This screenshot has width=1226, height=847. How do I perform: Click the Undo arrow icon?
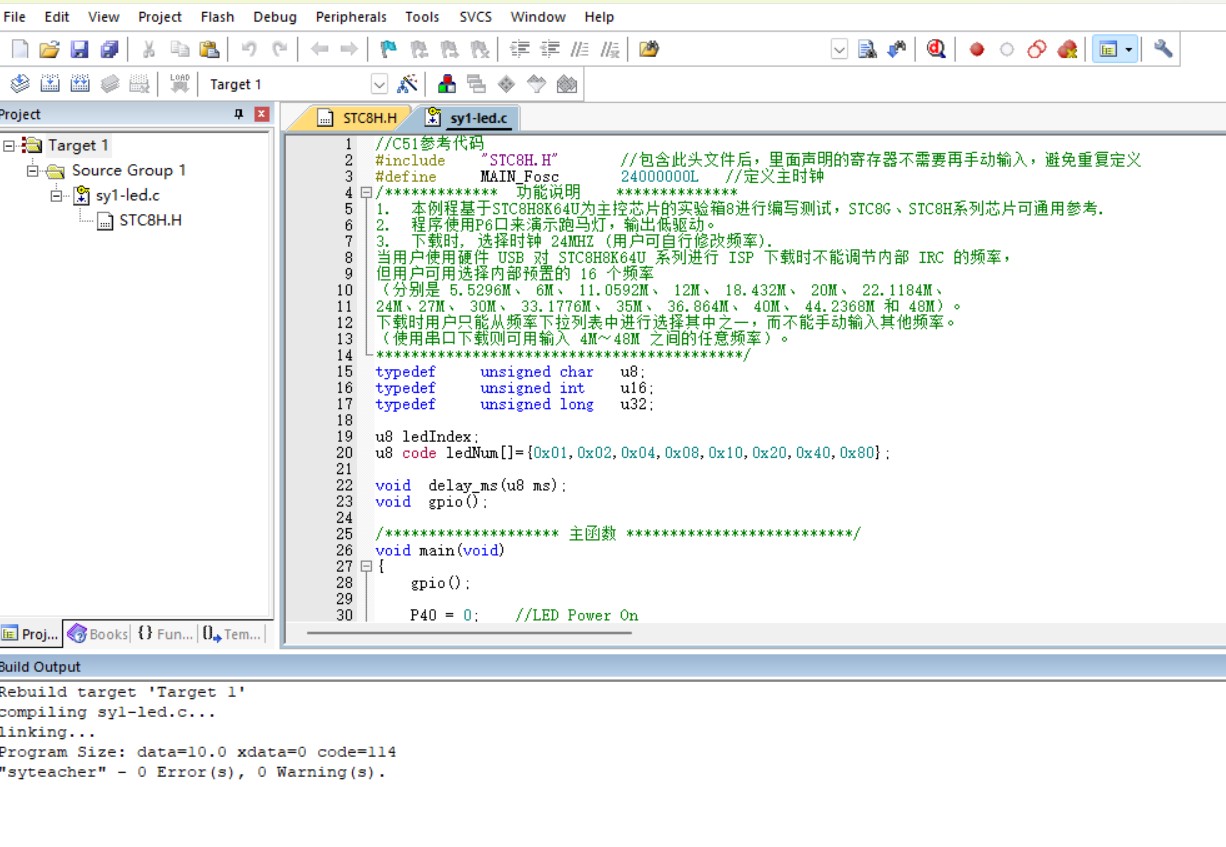pos(249,49)
